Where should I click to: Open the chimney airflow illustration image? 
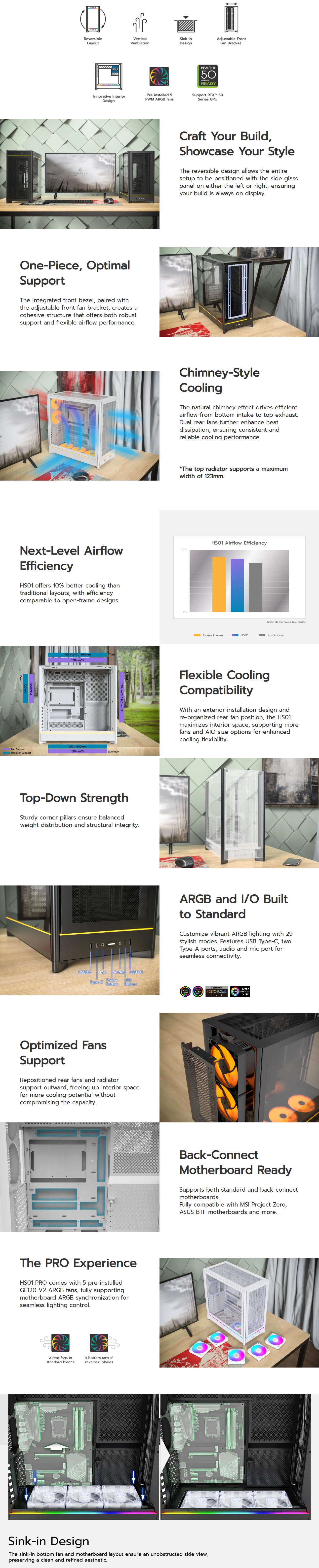[80, 425]
